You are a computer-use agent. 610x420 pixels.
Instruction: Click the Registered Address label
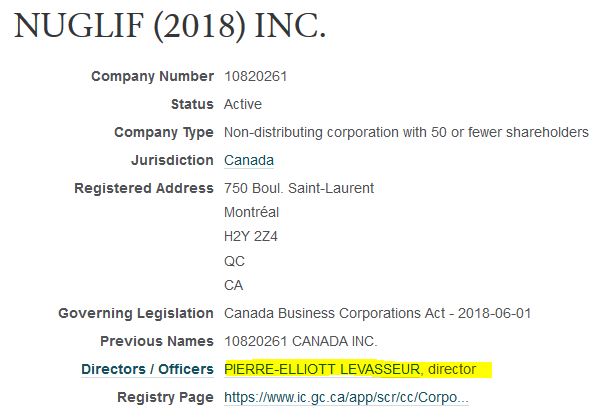point(144,188)
